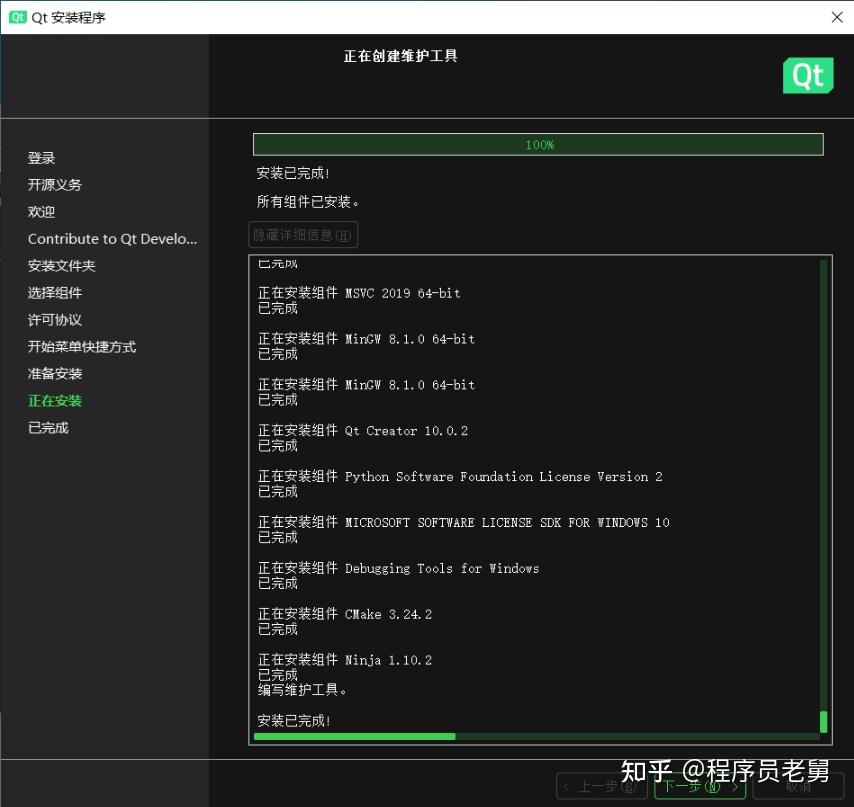This screenshot has width=854, height=807.
Task: Open the 许可协议 step
Action: point(54,319)
